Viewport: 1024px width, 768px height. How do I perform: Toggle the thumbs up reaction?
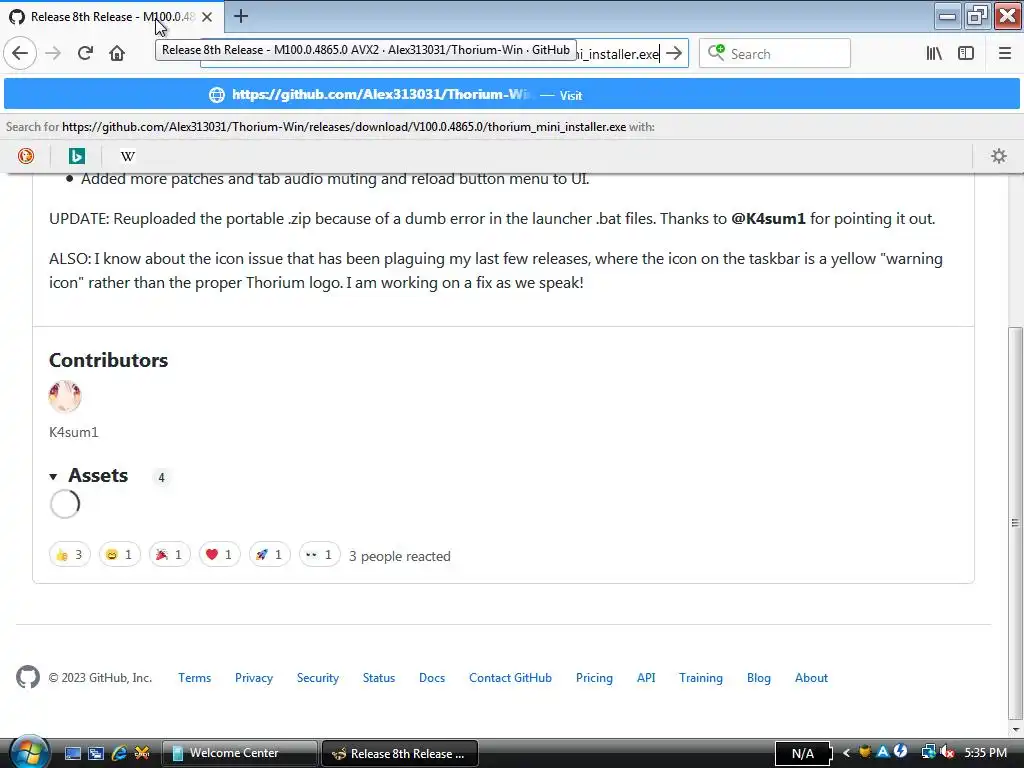(x=69, y=554)
